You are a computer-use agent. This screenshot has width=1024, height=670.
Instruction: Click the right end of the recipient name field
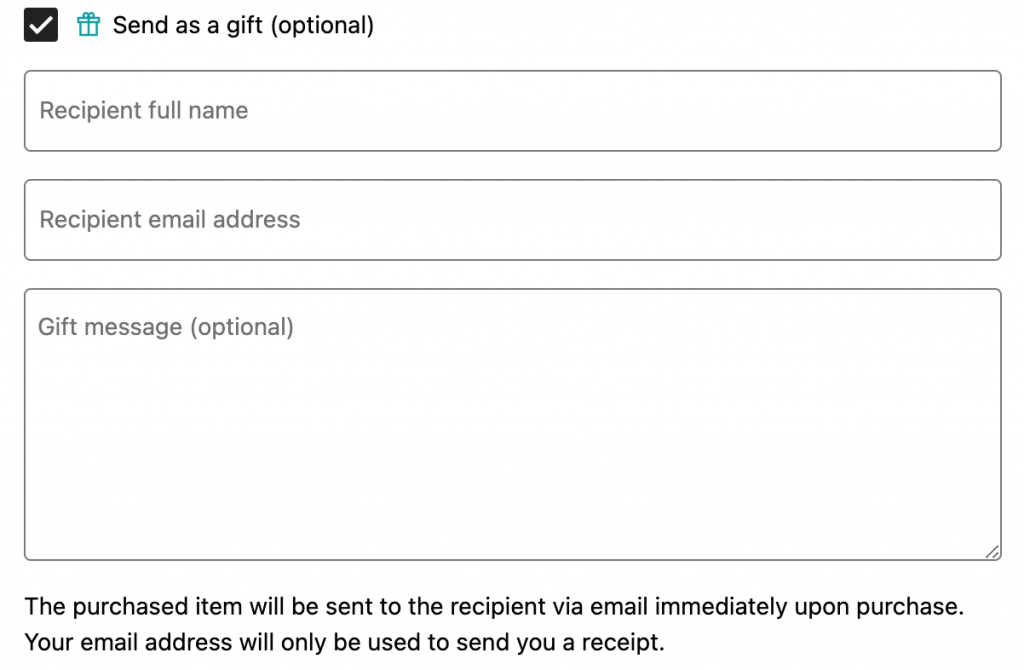coord(960,111)
